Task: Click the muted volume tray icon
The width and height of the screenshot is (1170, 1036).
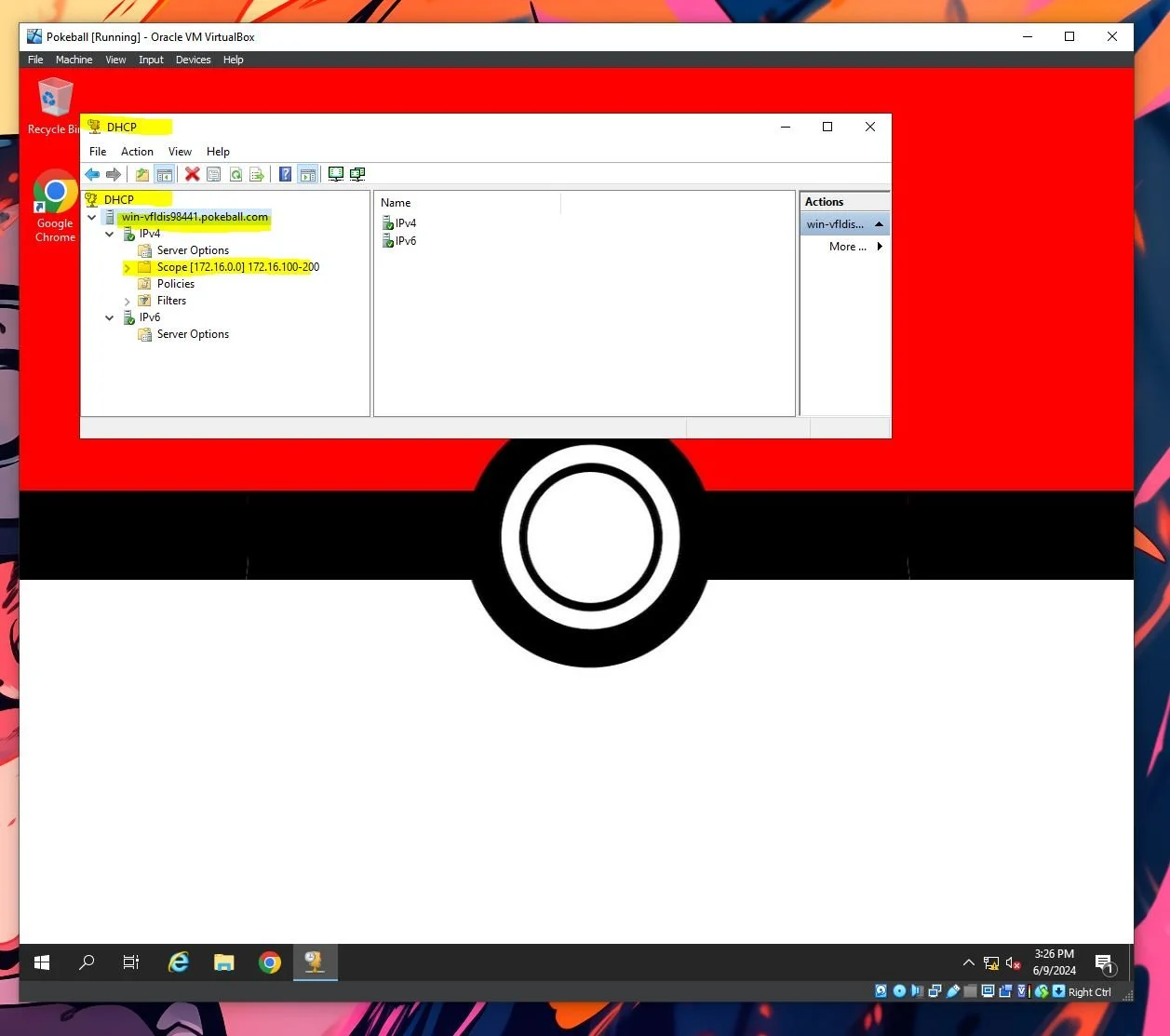Action: (x=1014, y=963)
